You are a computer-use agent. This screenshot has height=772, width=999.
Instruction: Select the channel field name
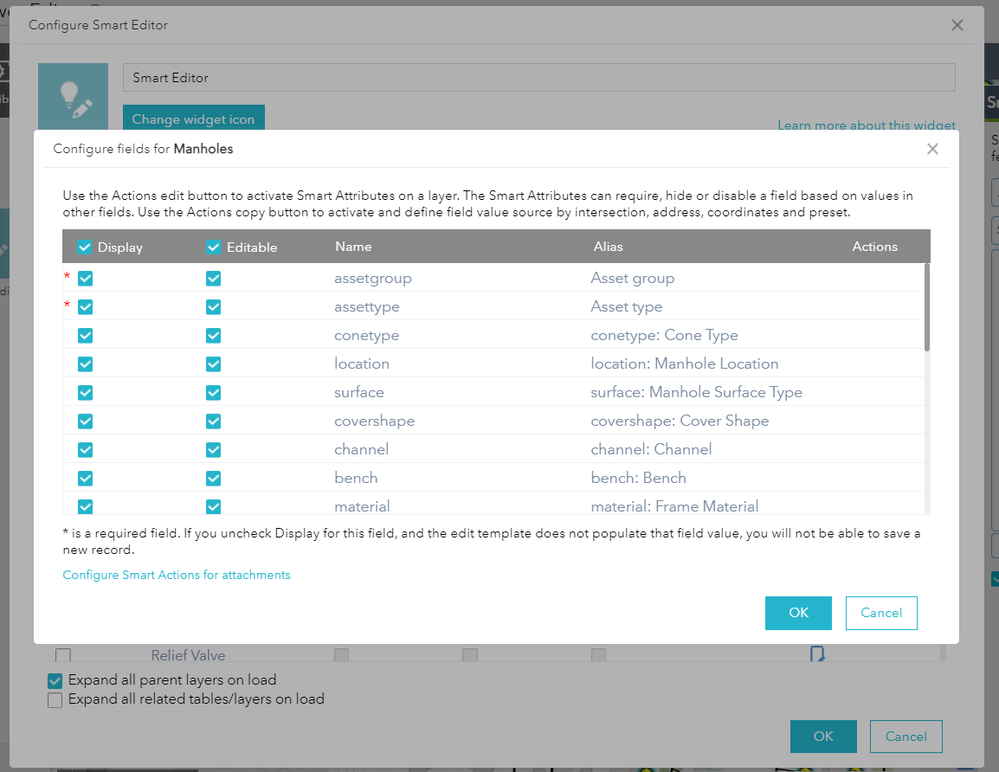tap(361, 450)
